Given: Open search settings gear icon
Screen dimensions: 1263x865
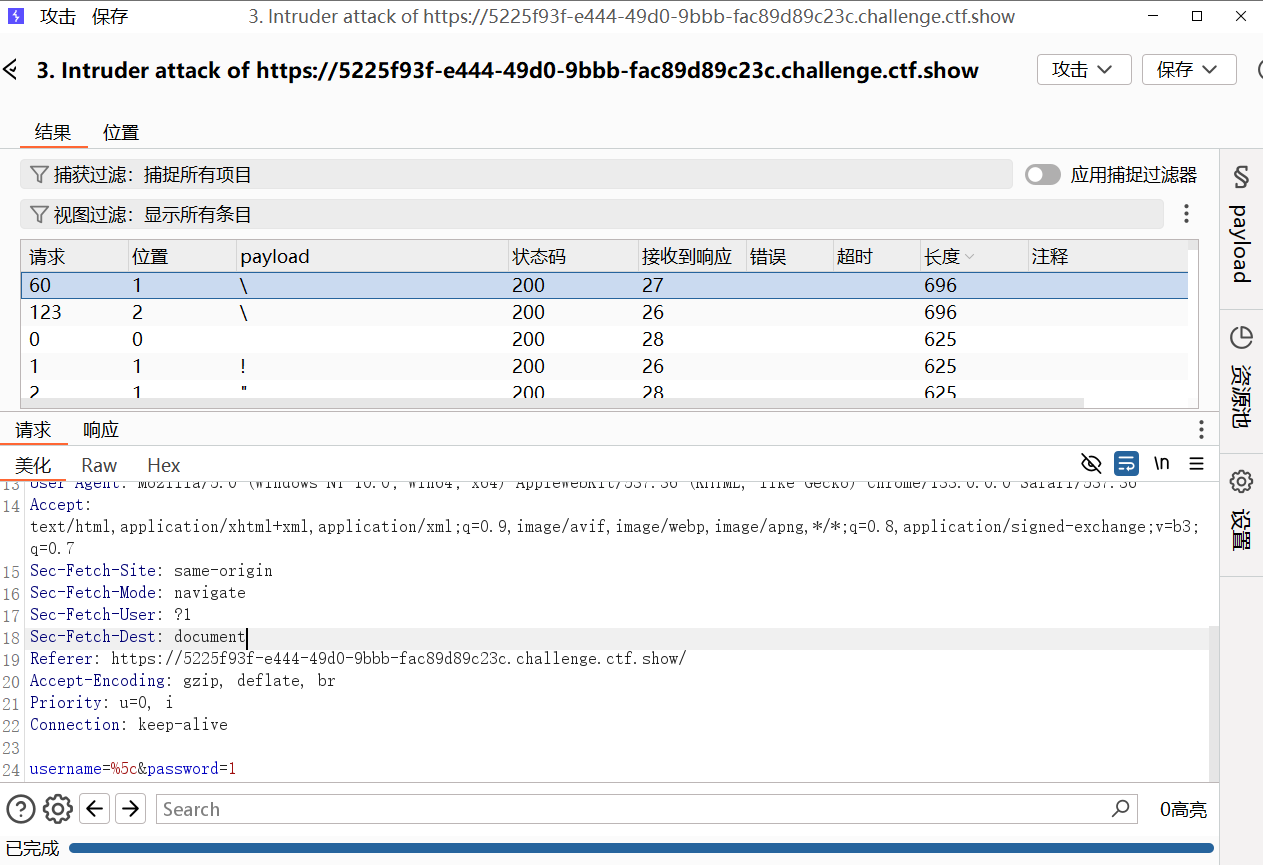Looking at the screenshot, I should [58, 809].
